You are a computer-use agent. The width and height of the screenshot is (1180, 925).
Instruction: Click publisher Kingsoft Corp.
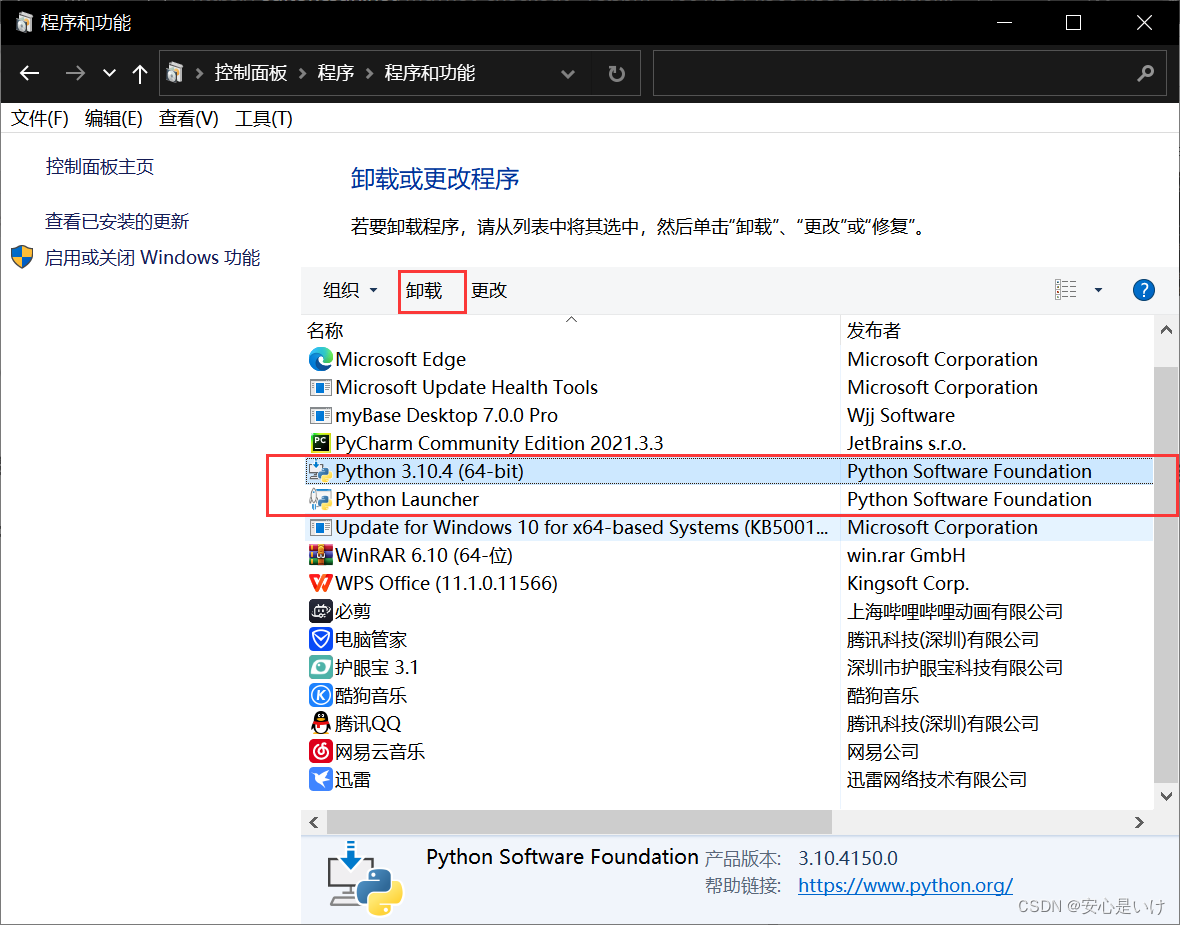(908, 583)
